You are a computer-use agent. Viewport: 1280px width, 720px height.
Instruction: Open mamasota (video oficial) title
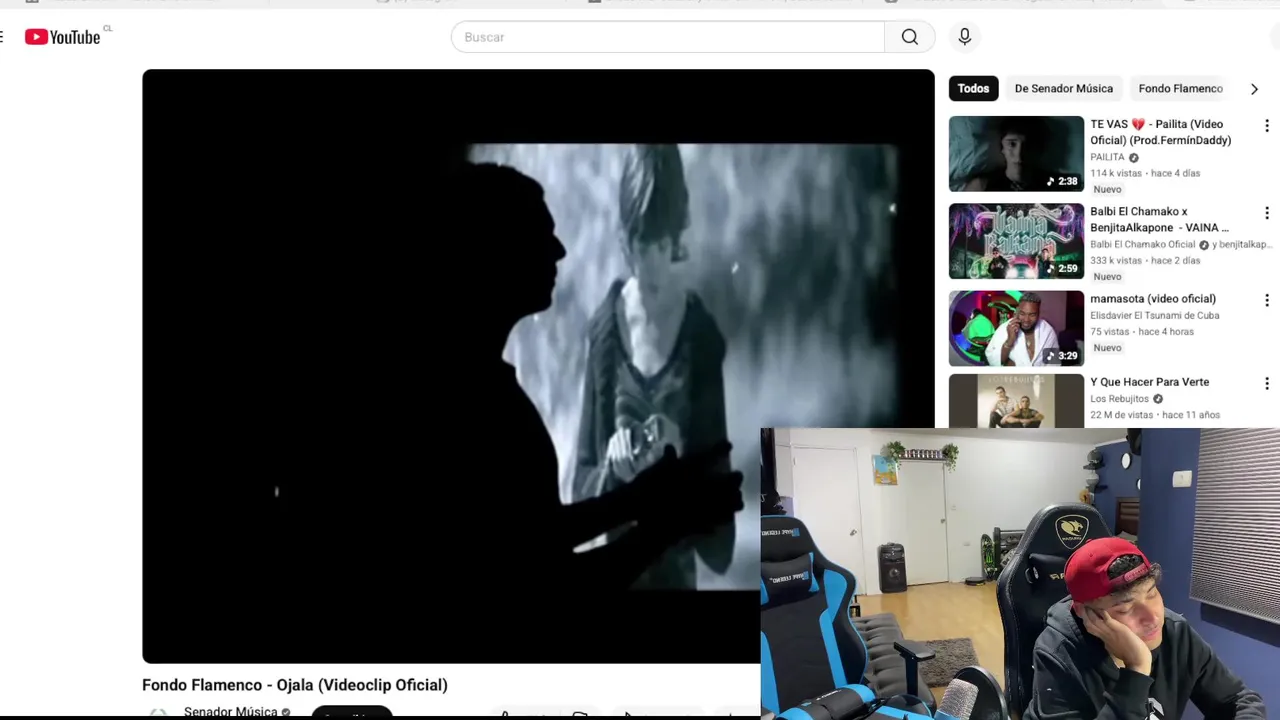click(x=1153, y=298)
